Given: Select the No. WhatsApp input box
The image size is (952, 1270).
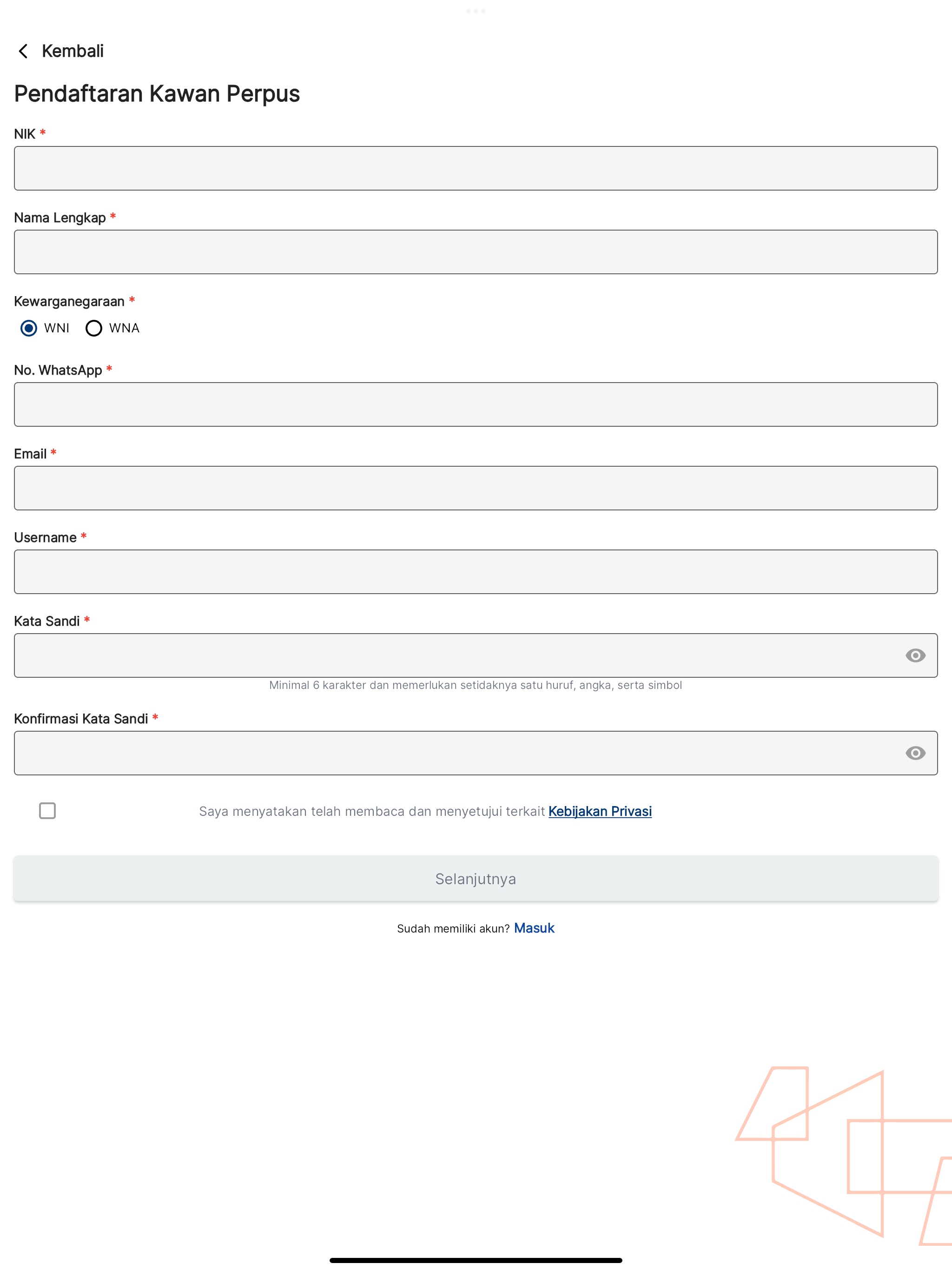Looking at the screenshot, I should point(476,404).
